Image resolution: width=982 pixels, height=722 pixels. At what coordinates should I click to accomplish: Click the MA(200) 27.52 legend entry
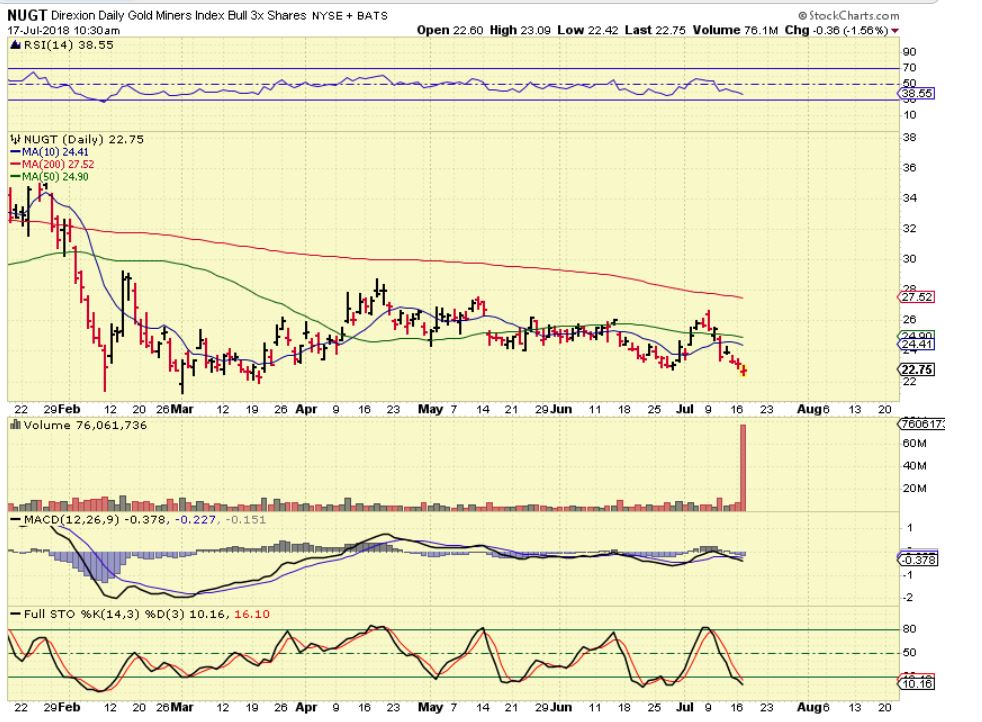tap(58, 164)
